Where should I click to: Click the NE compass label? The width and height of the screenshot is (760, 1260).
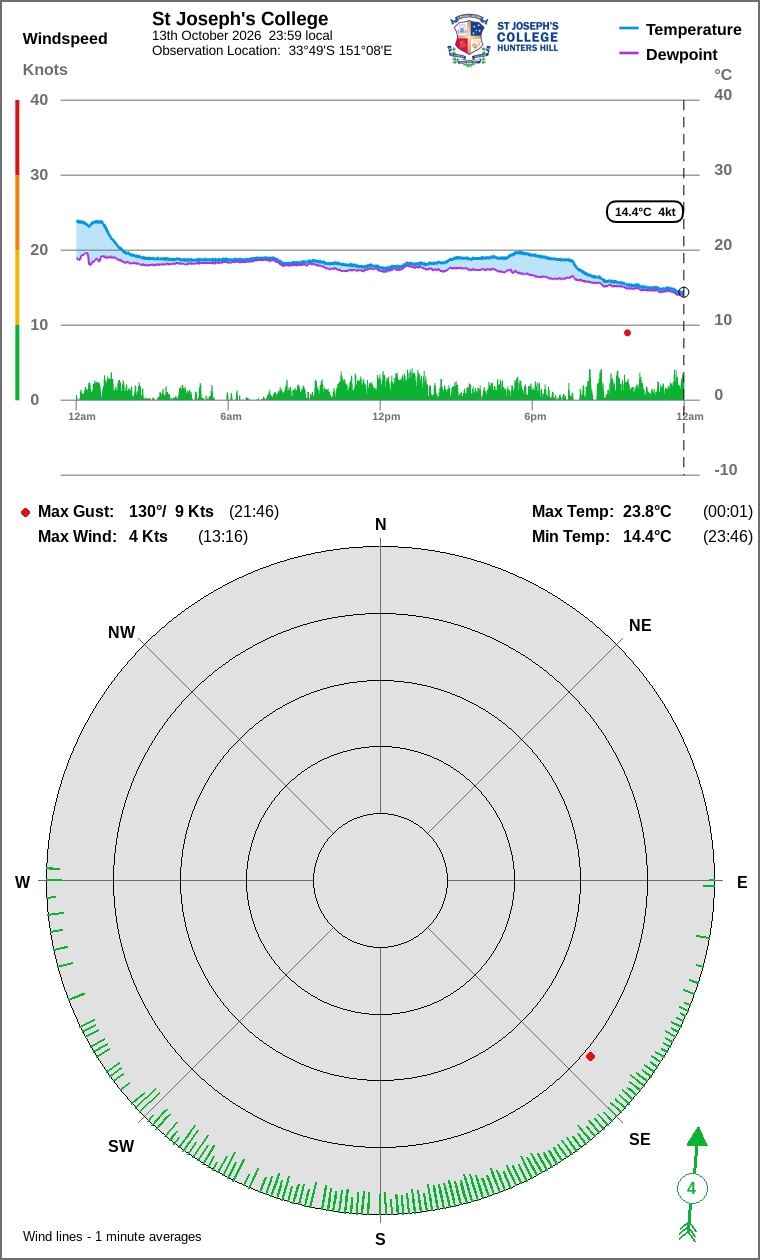[640, 626]
